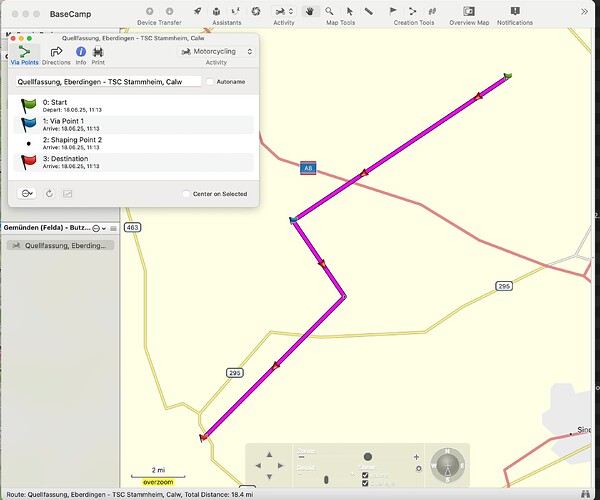Select the New Route creation tool
The width and height of the screenshot is (600, 500).
(412, 11)
